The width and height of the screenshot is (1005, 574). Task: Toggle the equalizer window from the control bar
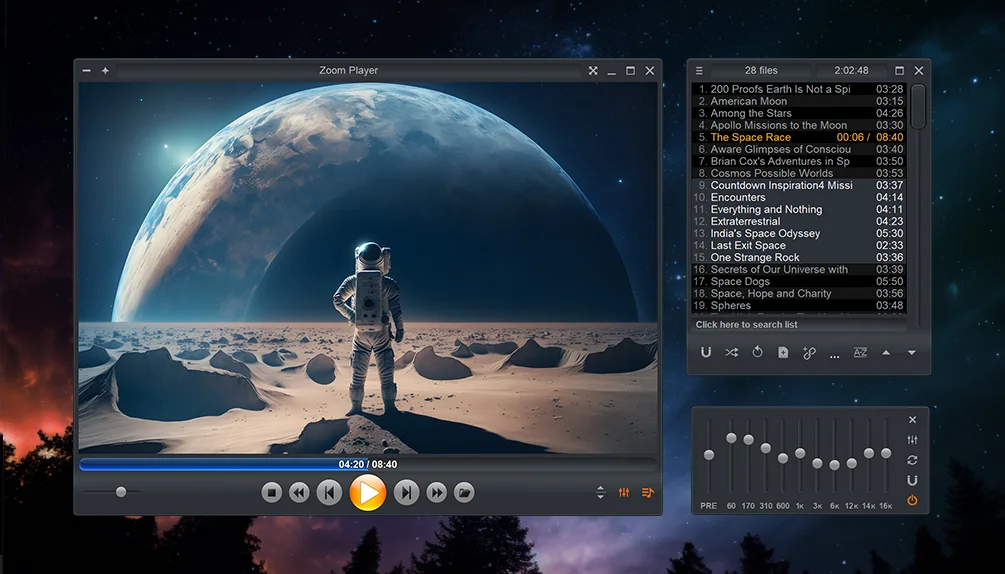(624, 492)
